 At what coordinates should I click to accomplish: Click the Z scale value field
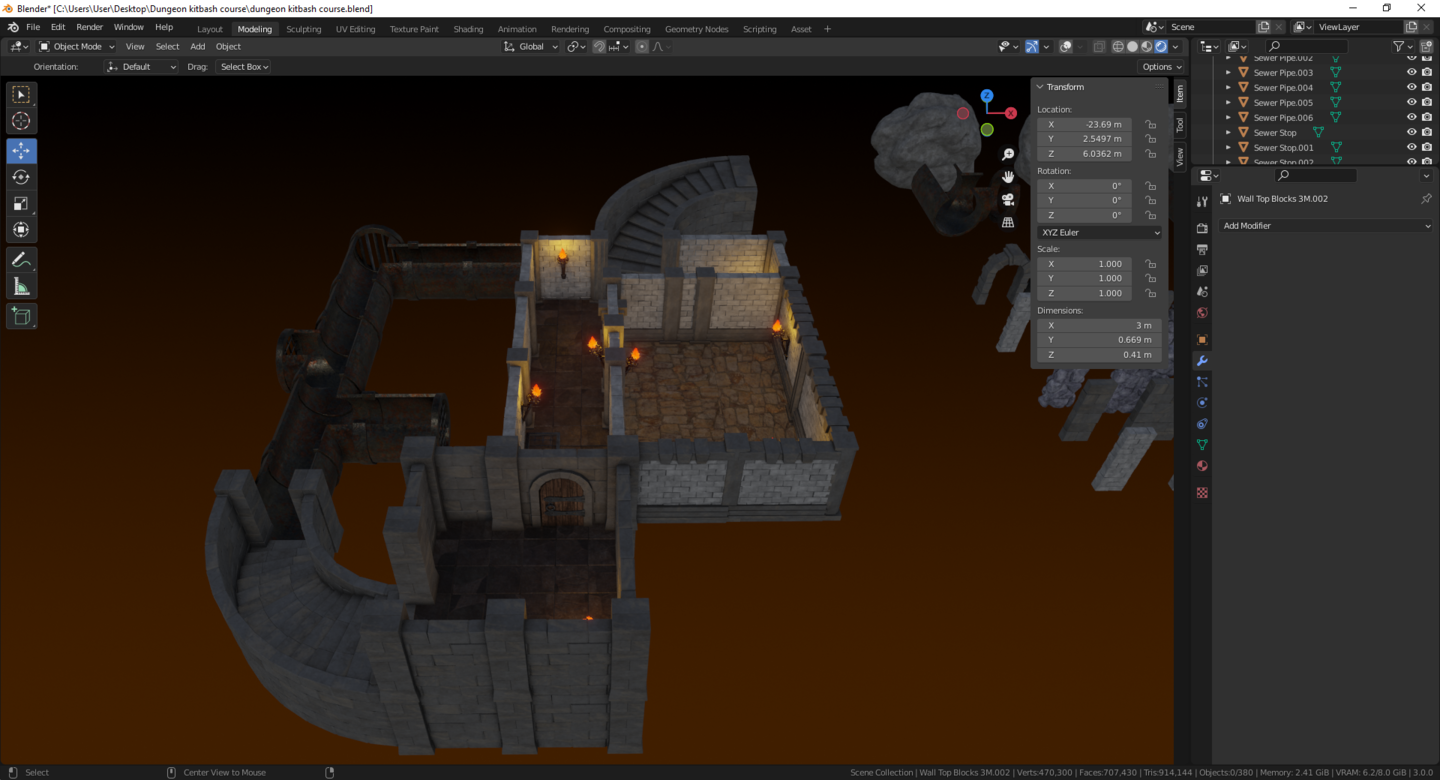pos(1085,293)
